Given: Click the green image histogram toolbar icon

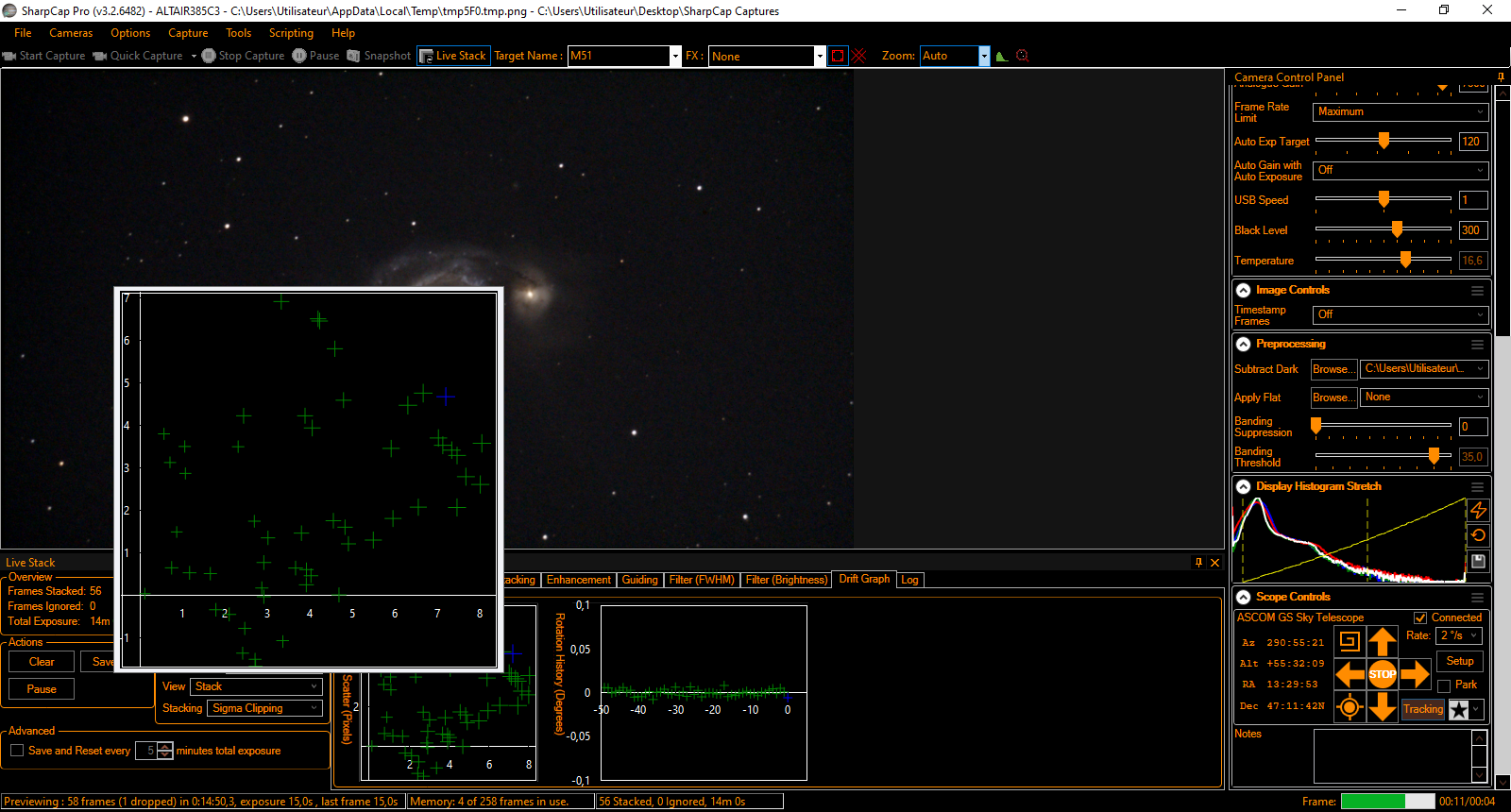Looking at the screenshot, I should pos(1002,56).
